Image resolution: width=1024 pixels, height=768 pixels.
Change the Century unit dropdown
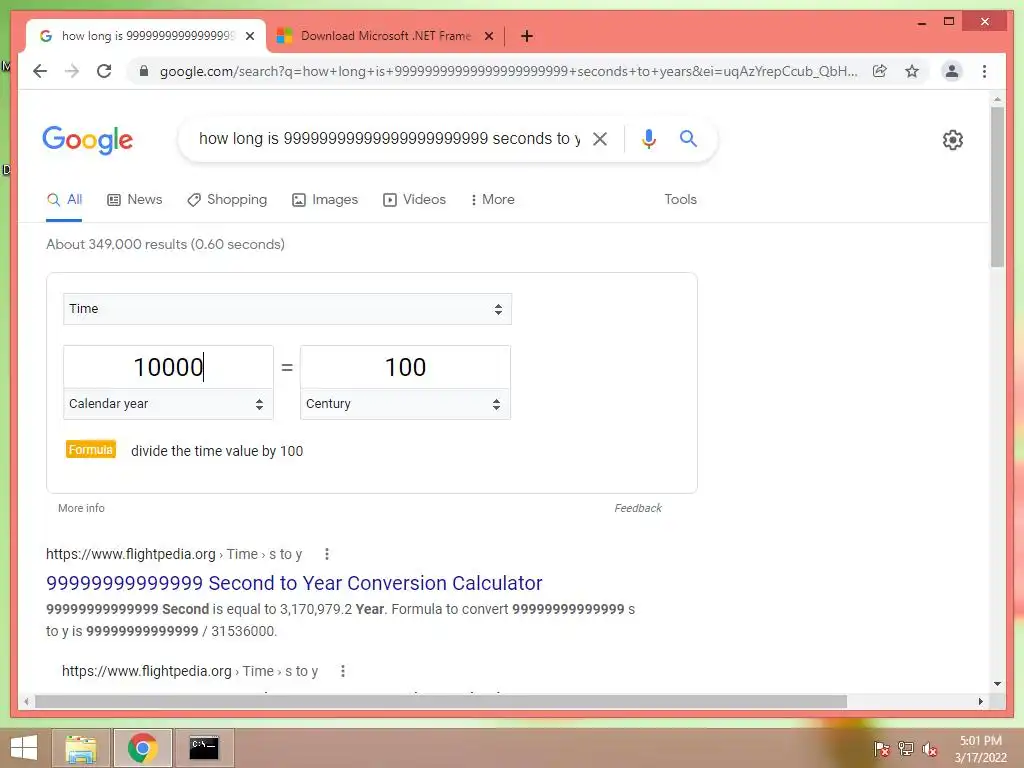[405, 404]
